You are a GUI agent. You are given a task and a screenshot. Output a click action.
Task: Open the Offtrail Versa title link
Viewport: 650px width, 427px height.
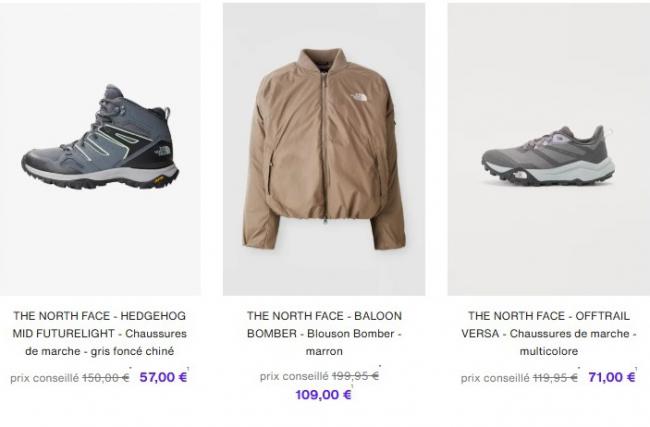(548, 315)
